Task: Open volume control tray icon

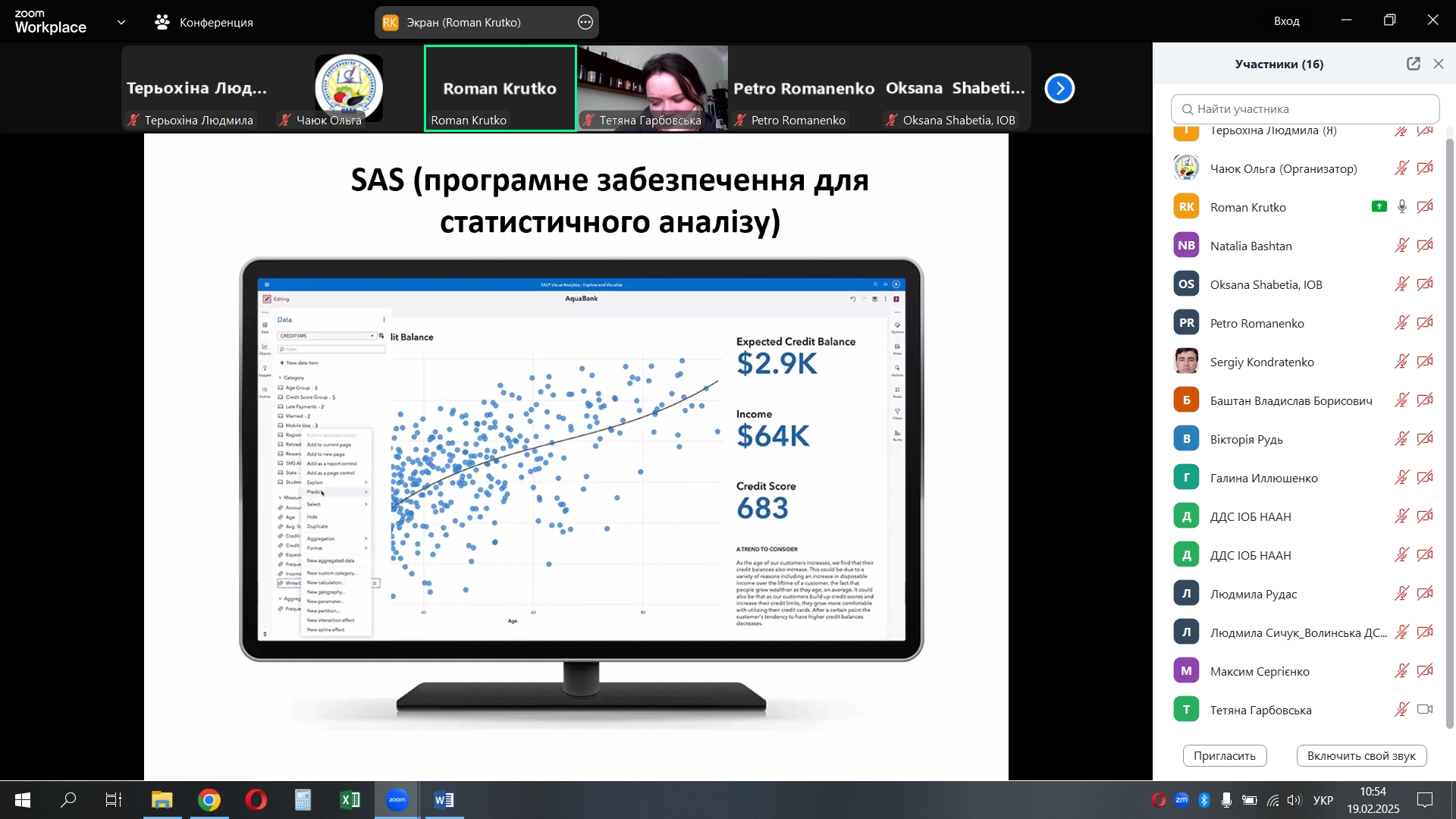Action: click(1294, 800)
